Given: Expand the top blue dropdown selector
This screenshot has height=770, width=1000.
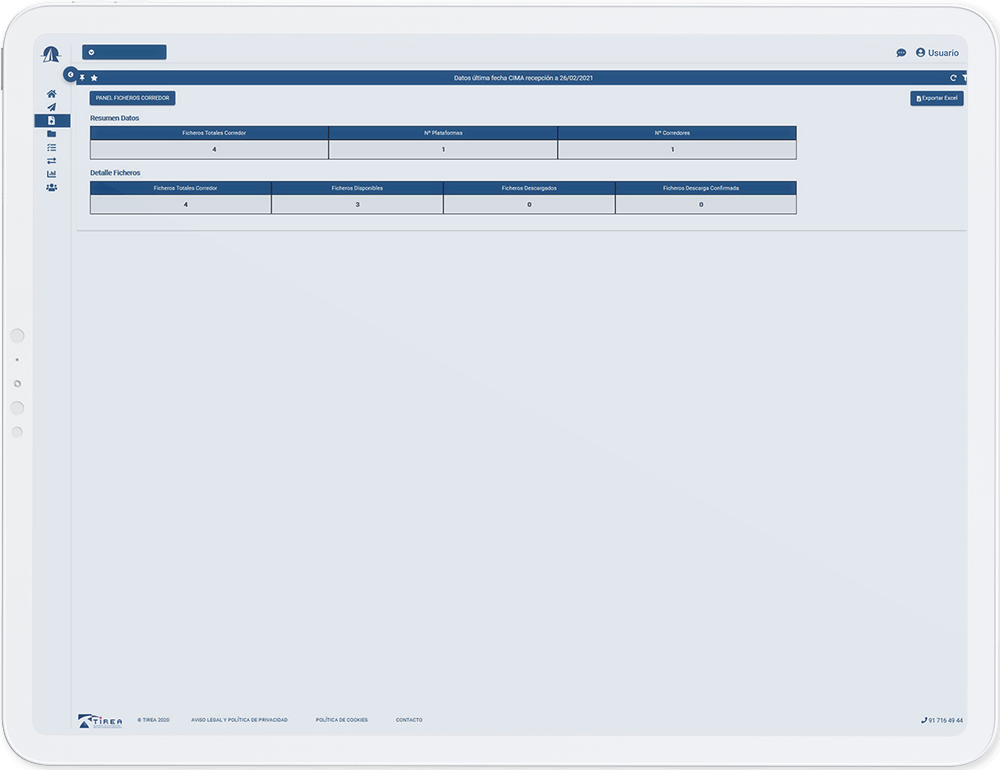Looking at the screenshot, I should (124, 52).
